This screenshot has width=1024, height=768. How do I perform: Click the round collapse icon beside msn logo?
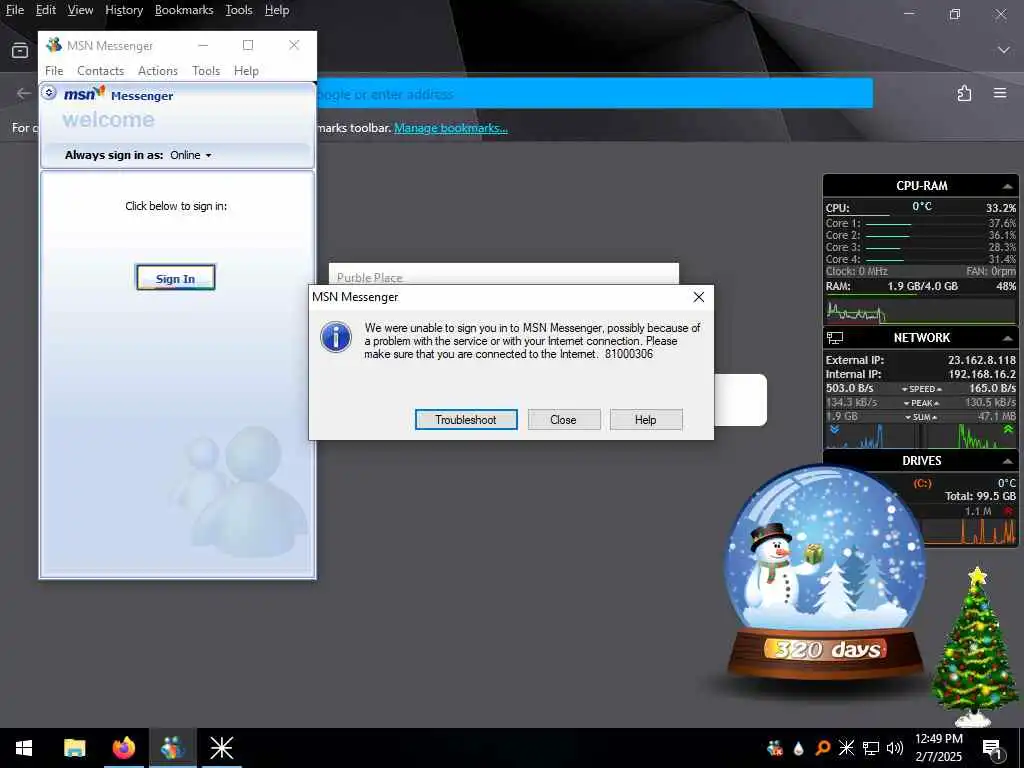[x=49, y=93]
